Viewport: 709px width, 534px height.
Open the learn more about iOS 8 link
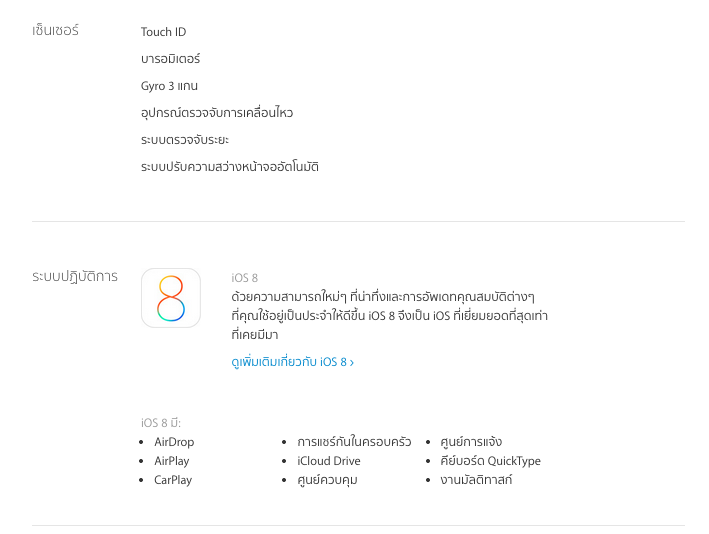(292, 362)
